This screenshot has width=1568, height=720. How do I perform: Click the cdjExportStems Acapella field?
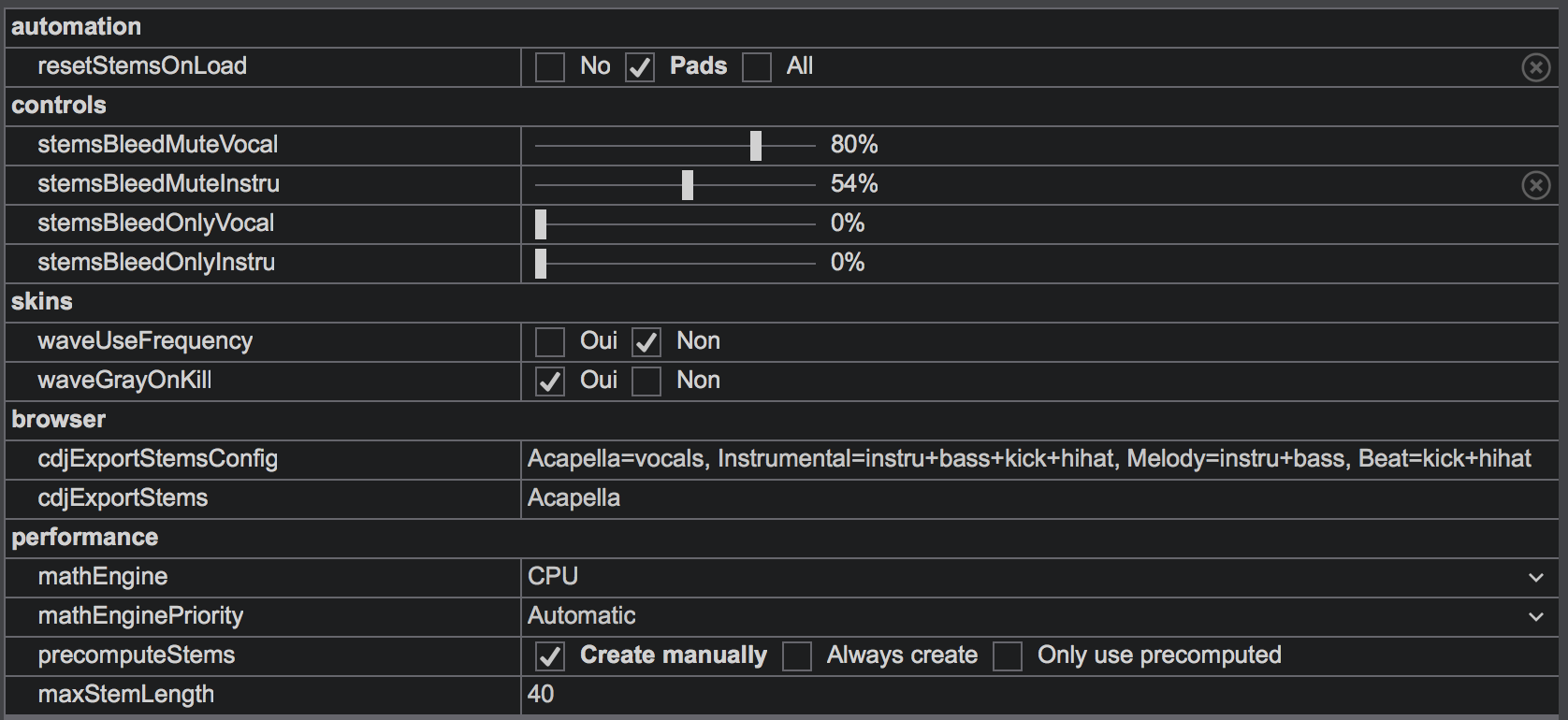[1039, 498]
